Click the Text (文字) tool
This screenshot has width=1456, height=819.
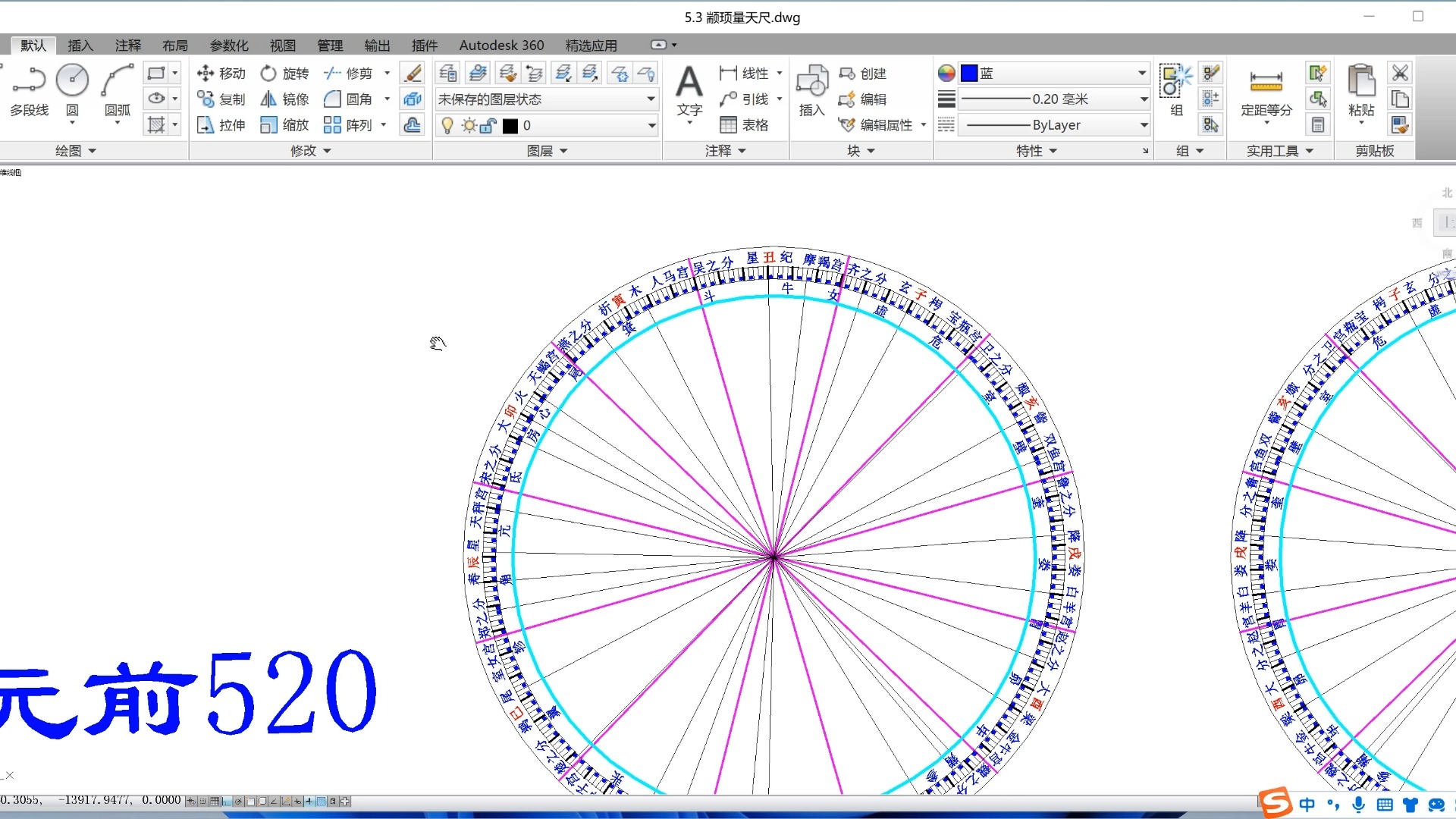tap(689, 91)
